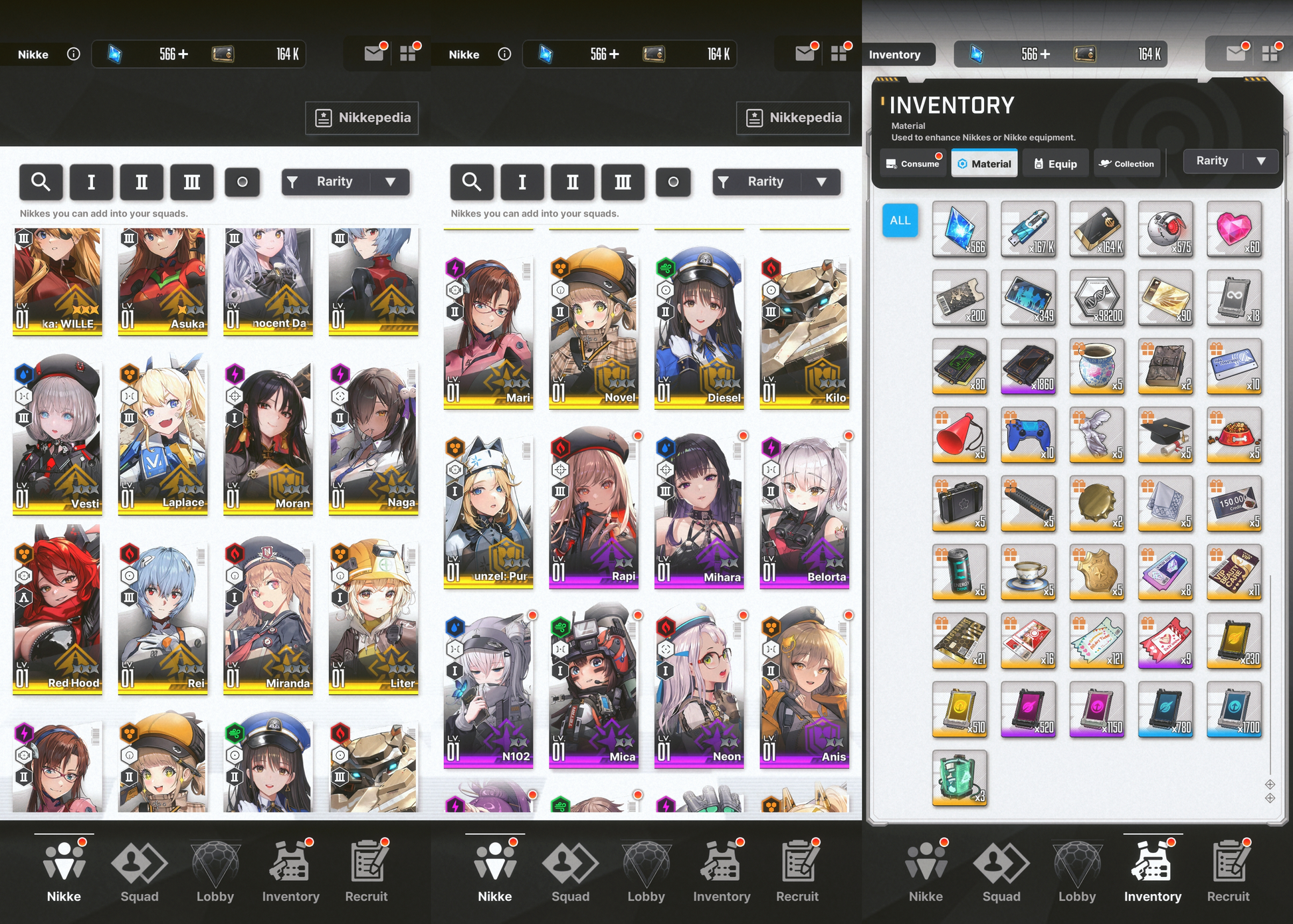This screenshot has height=924, width=1293.
Task: Toggle burst III filter in left Nikke panel
Action: [x=192, y=181]
